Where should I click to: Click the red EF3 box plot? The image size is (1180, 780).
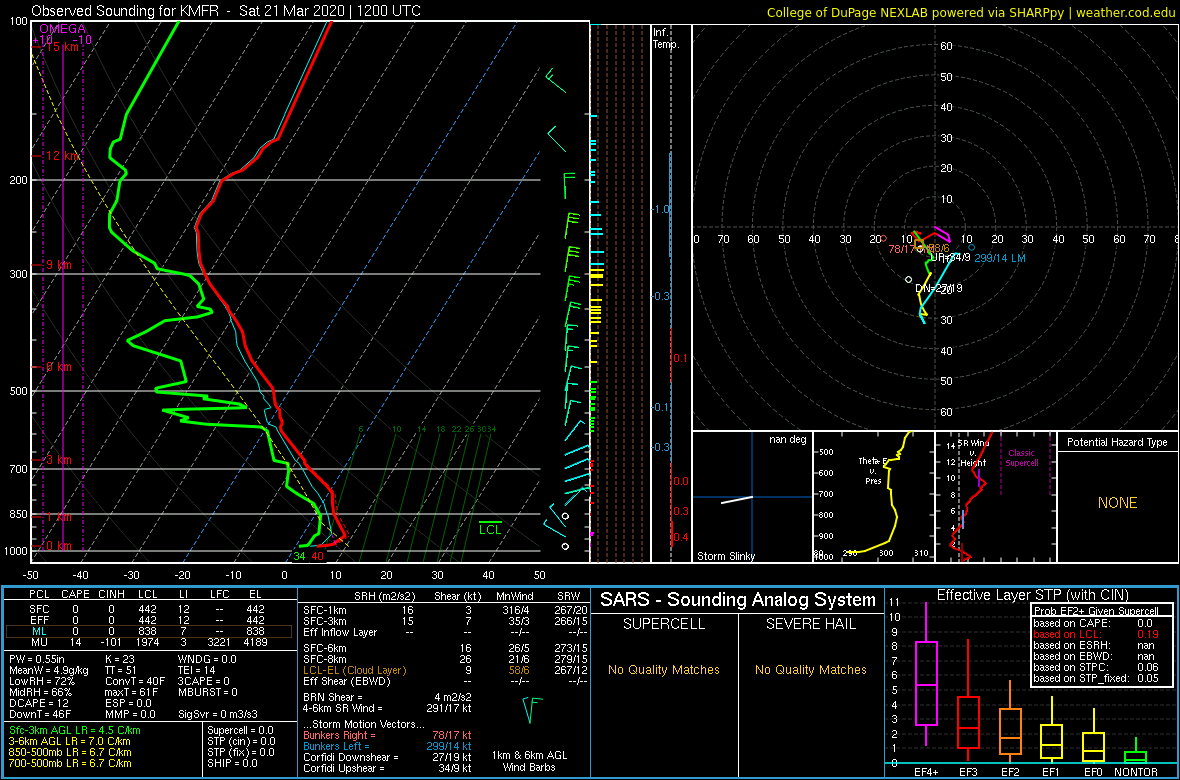[x=968, y=723]
